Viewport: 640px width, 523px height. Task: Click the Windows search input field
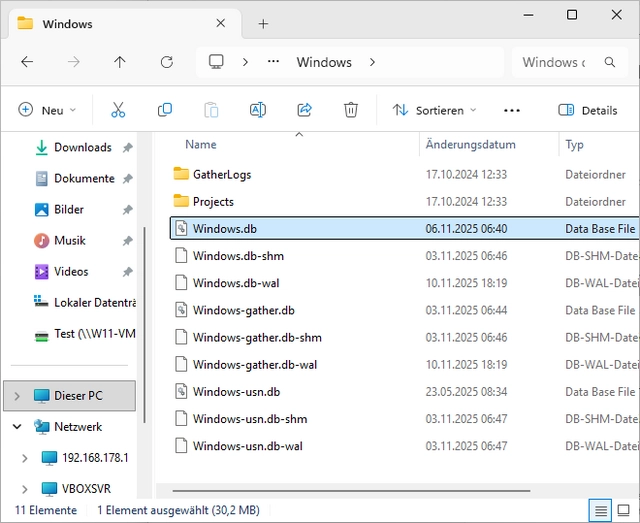pos(555,62)
